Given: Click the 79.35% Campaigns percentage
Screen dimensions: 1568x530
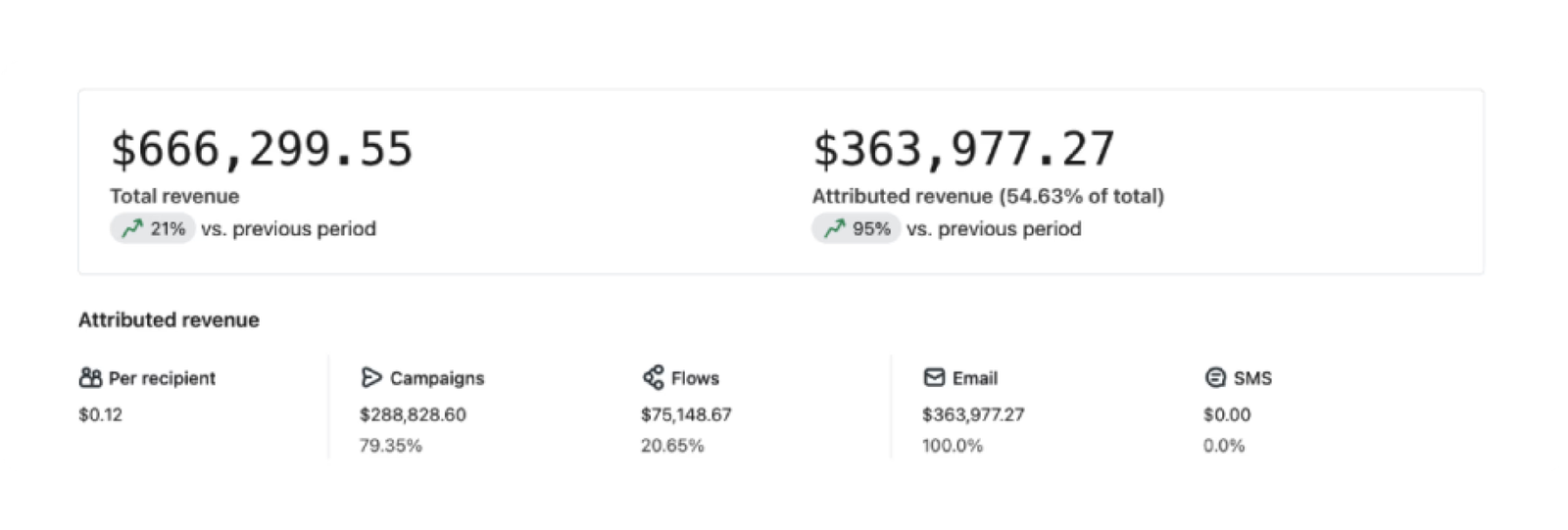Looking at the screenshot, I should pos(390,446).
